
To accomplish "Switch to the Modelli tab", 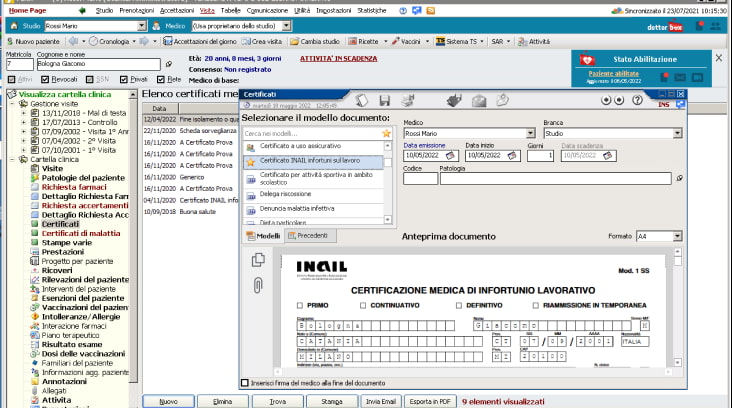I will coord(264,236).
